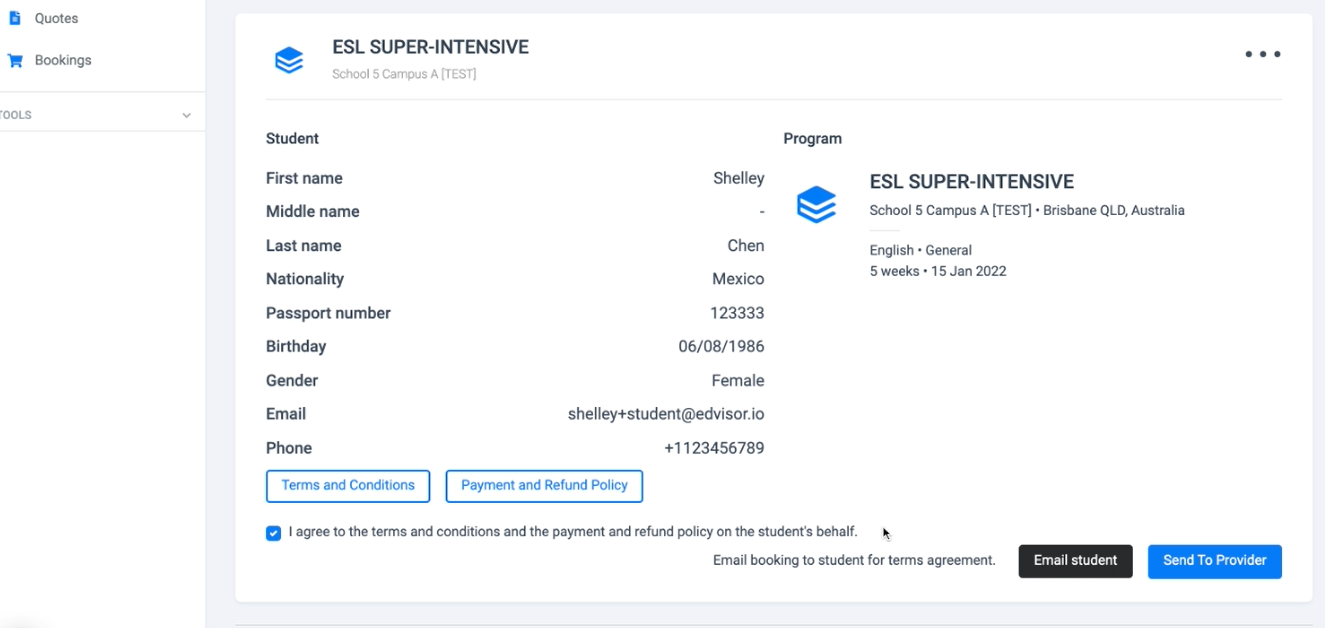Click the Email student button
The image size is (1325, 628).
coord(1075,561)
